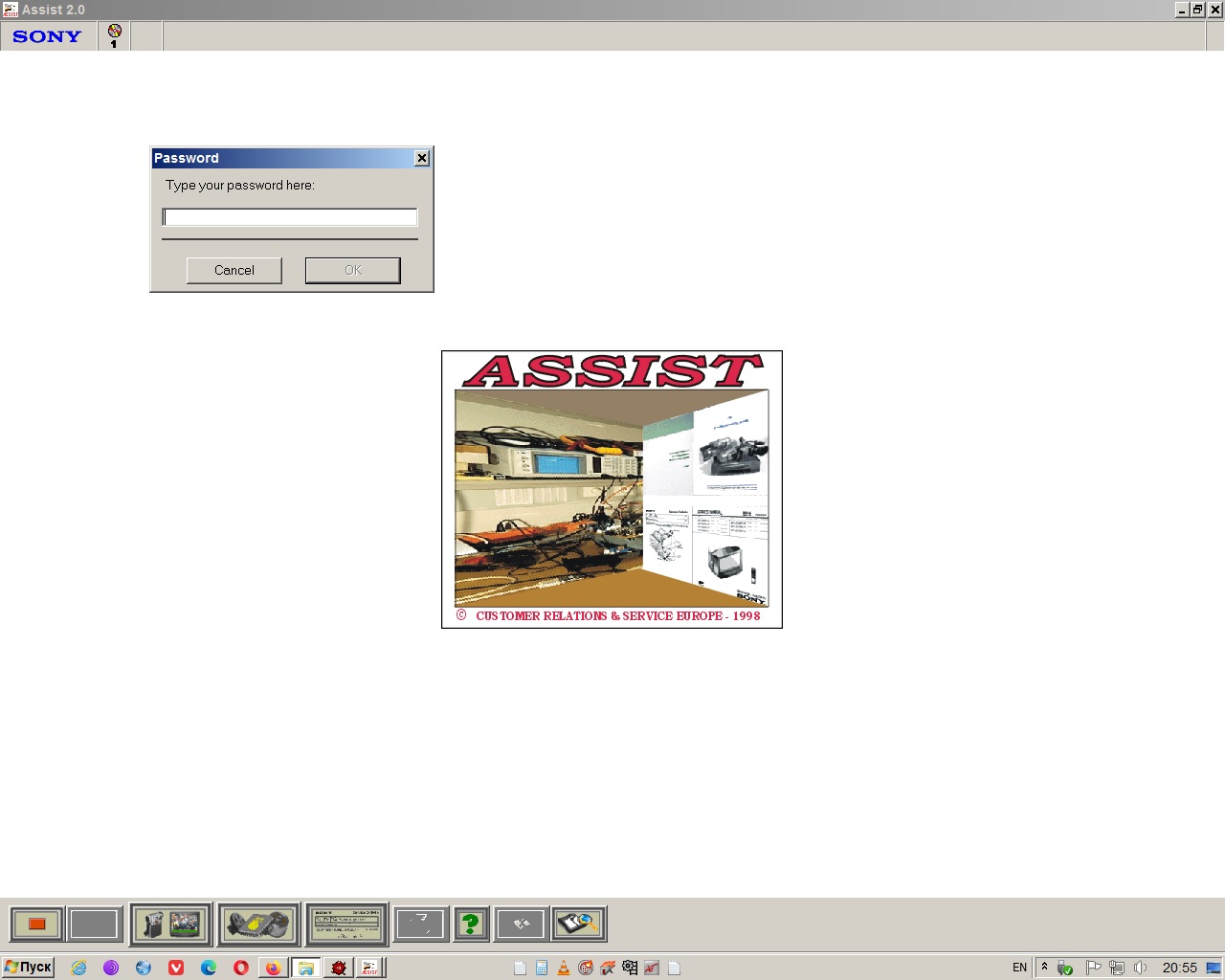Open the film reel media button

(257, 924)
